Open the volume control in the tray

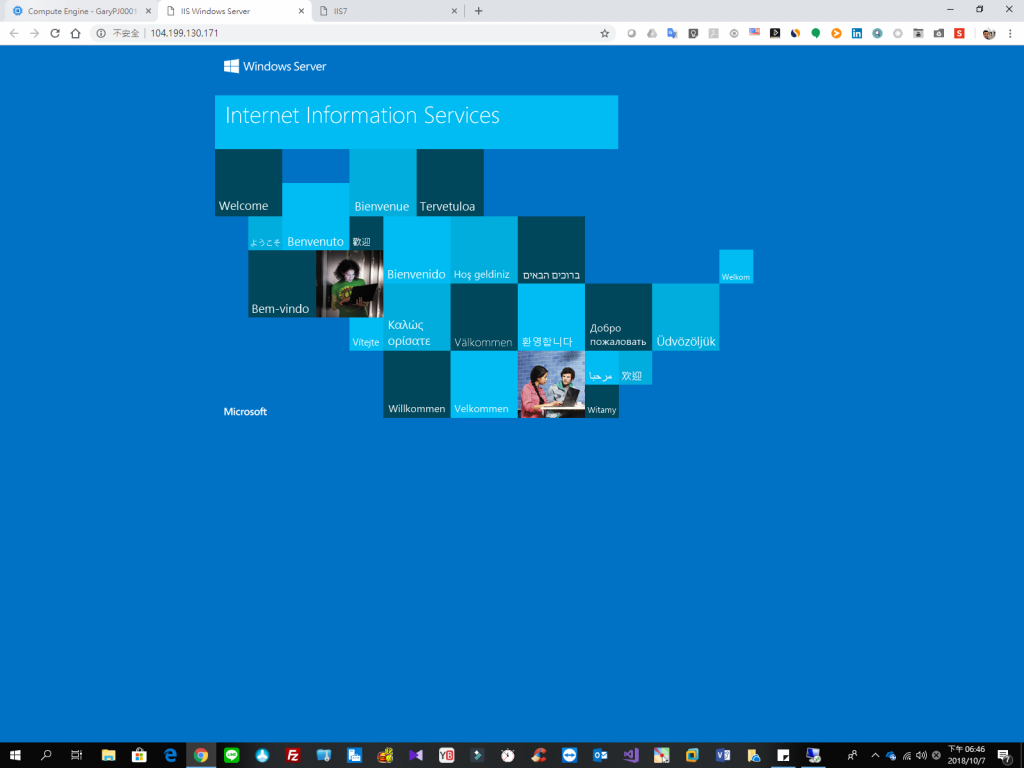click(921, 755)
